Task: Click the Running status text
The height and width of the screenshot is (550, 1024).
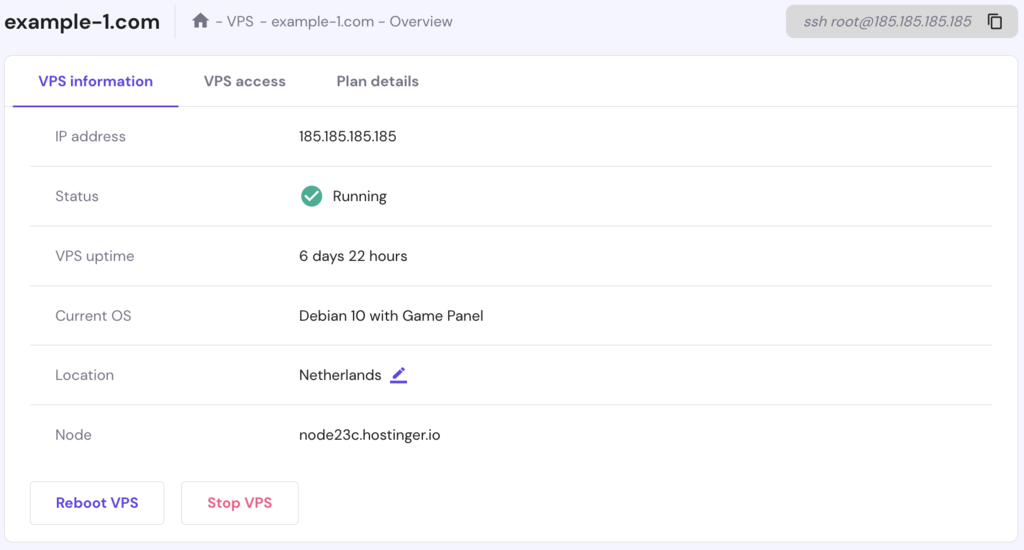Action: pyautogui.click(x=359, y=196)
